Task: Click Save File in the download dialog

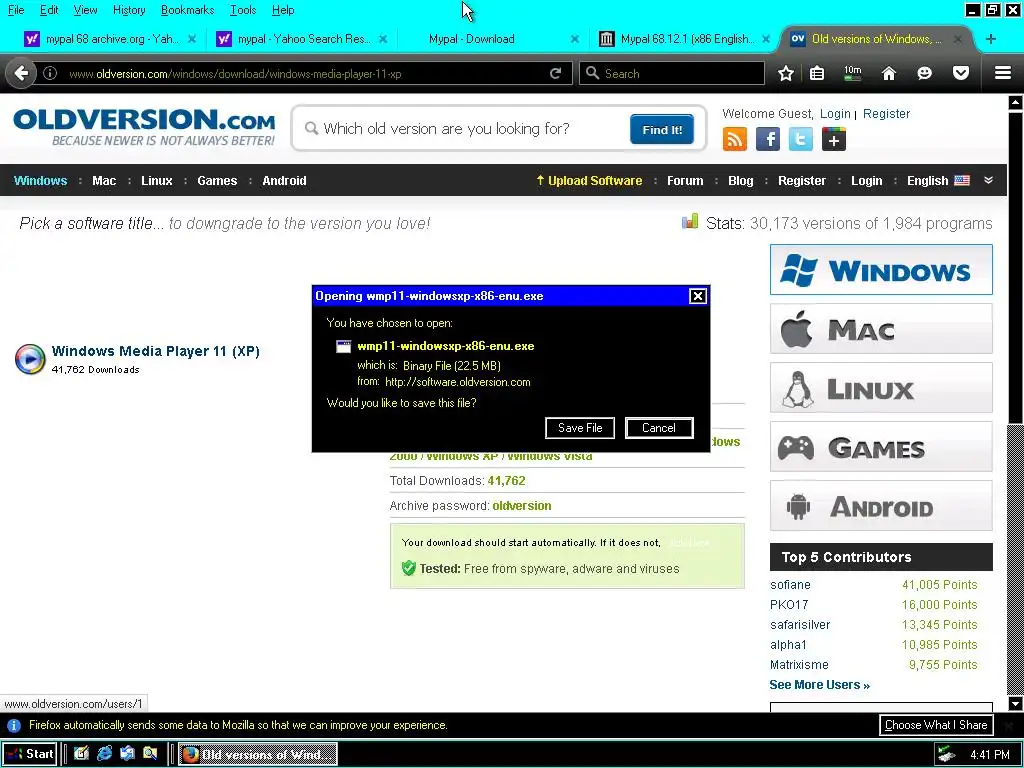Action: (580, 428)
